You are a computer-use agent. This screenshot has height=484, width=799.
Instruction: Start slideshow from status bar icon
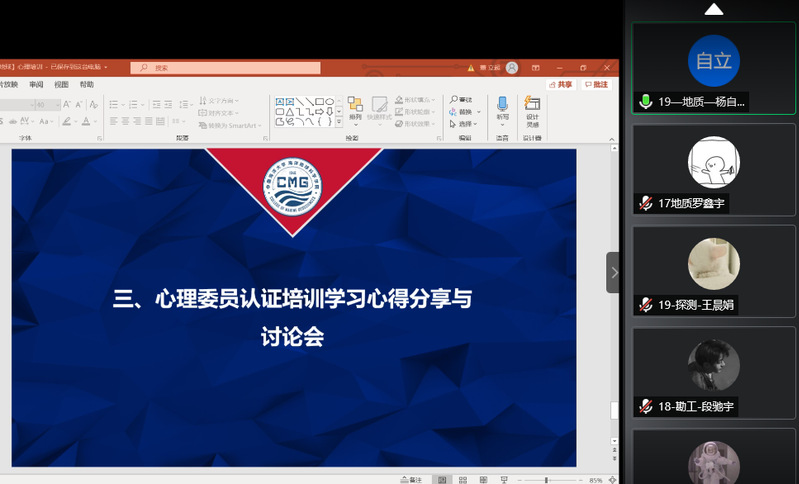pos(504,480)
